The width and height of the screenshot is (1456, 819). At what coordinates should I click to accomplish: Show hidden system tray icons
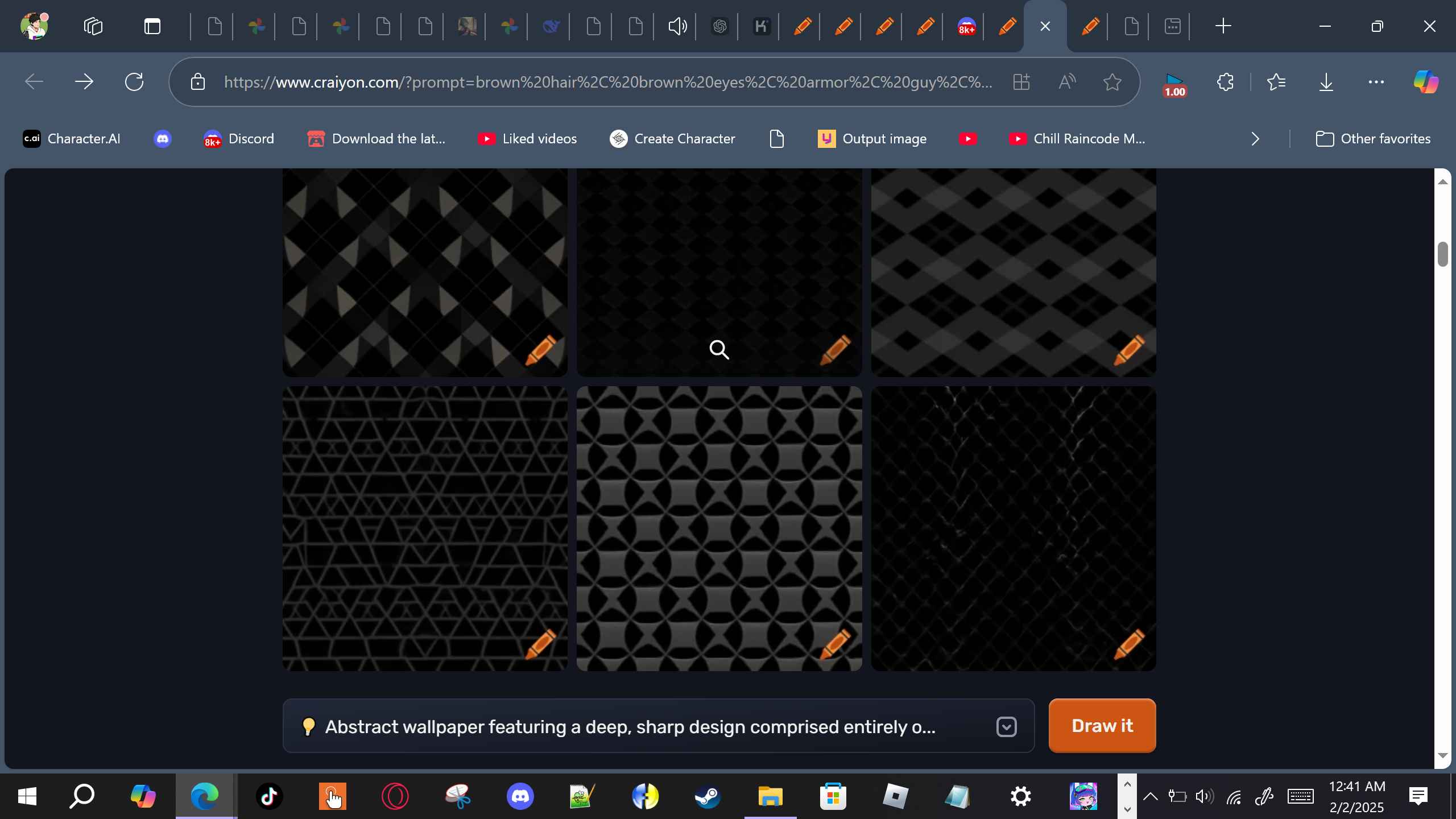1150,796
